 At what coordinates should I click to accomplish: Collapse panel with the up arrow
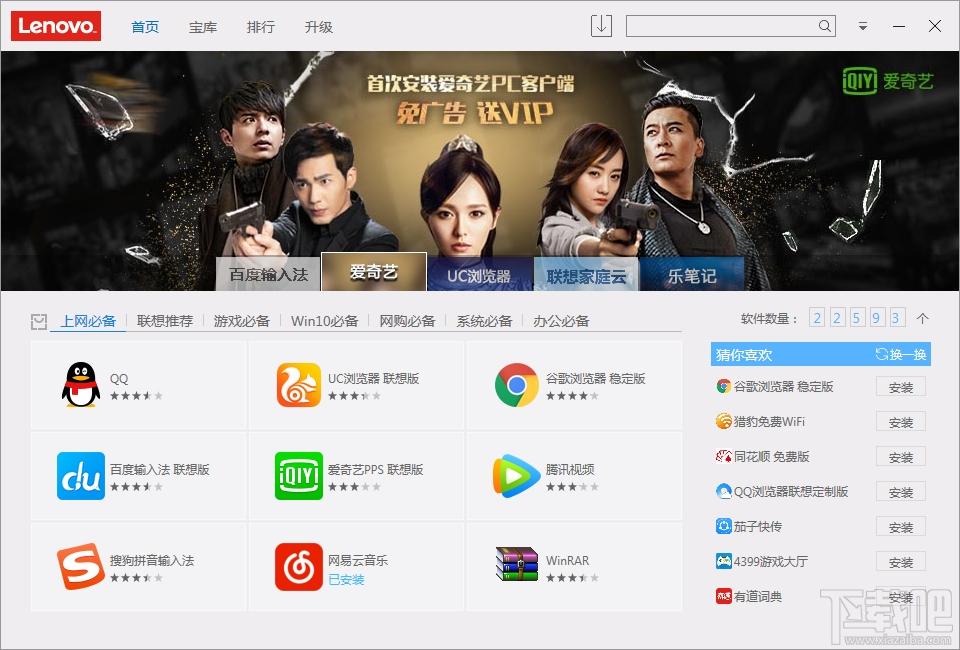tap(922, 319)
